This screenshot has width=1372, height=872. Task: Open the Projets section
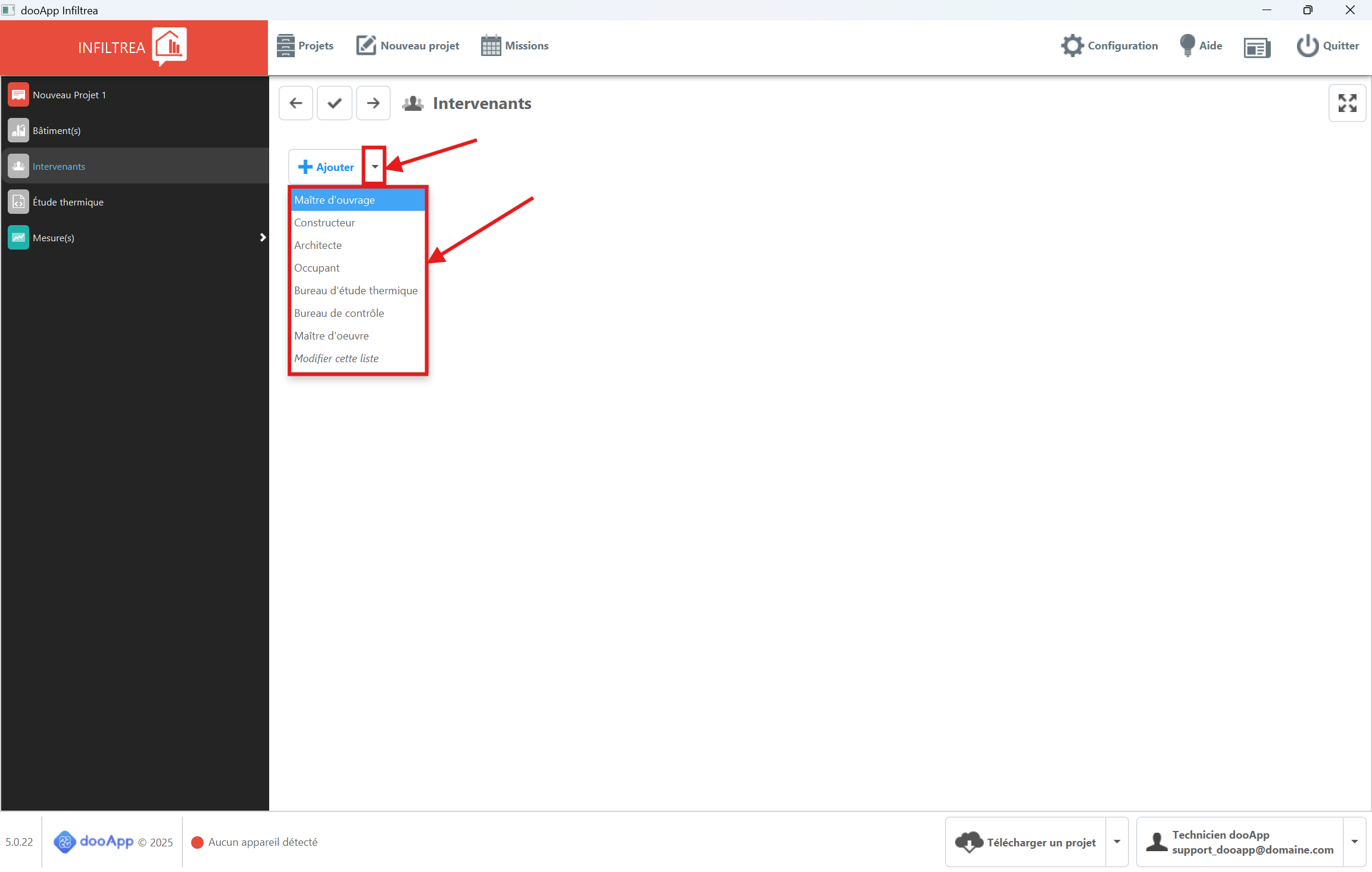[305, 46]
